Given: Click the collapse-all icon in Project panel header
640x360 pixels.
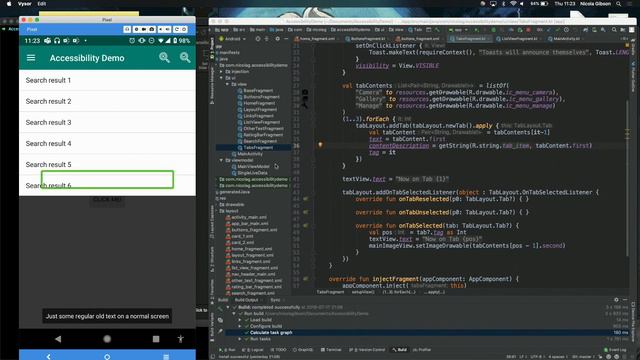Looking at the screenshot, I should point(267,39).
